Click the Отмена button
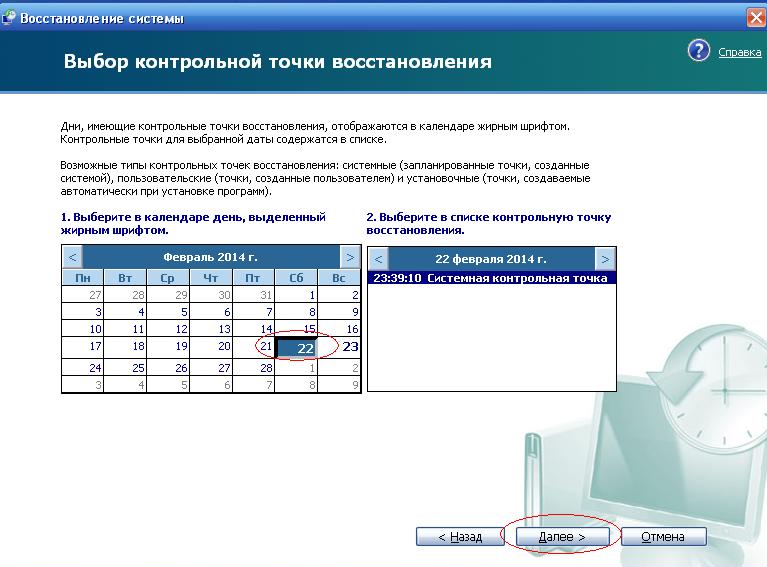767x567 pixels. tap(663, 537)
